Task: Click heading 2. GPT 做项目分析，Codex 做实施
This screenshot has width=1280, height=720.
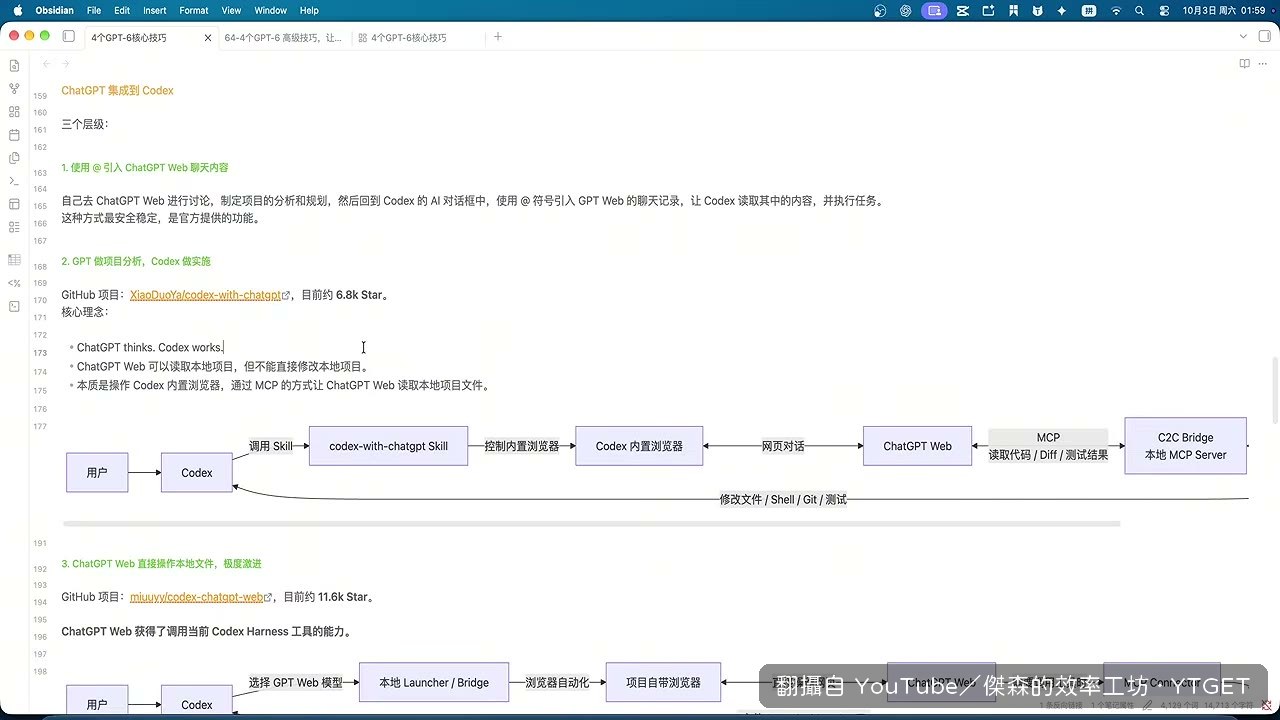Action: (x=136, y=261)
